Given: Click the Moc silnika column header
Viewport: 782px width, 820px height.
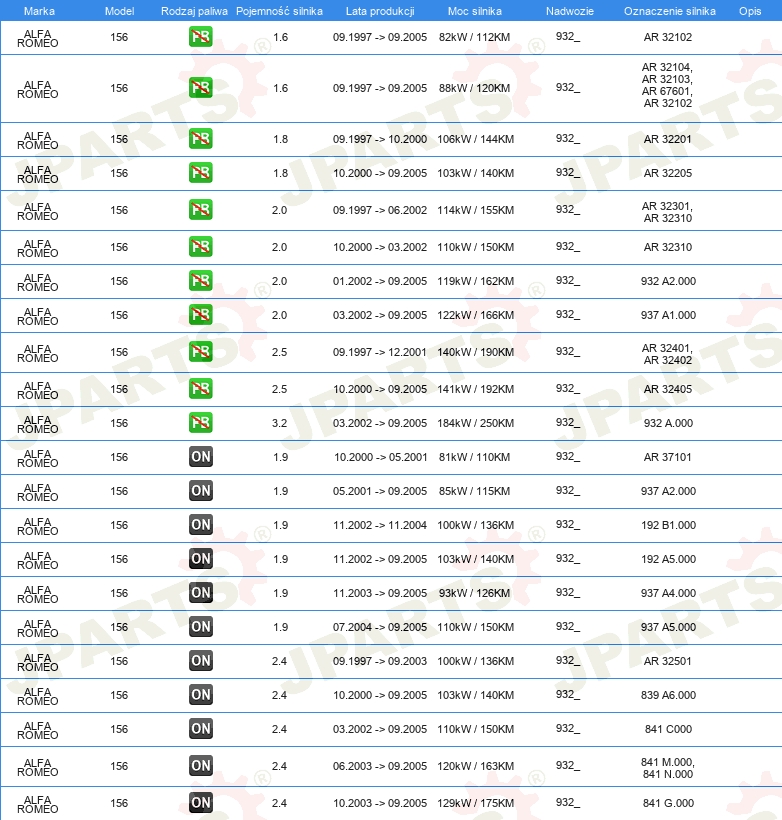Looking at the screenshot, I should click(x=474, y=11).
